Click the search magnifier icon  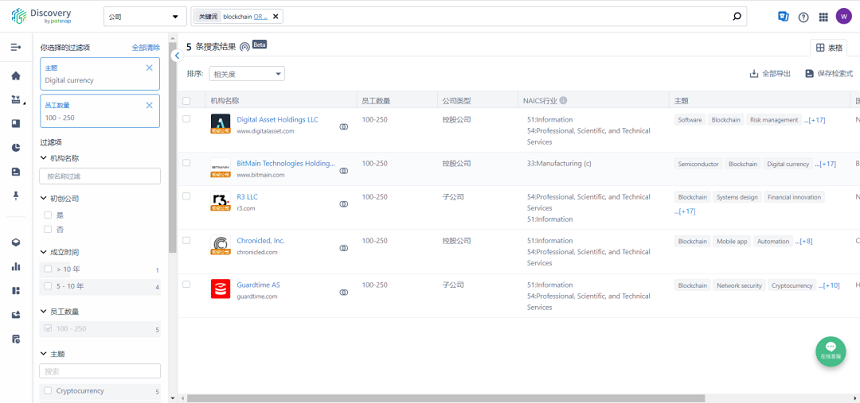737,17
